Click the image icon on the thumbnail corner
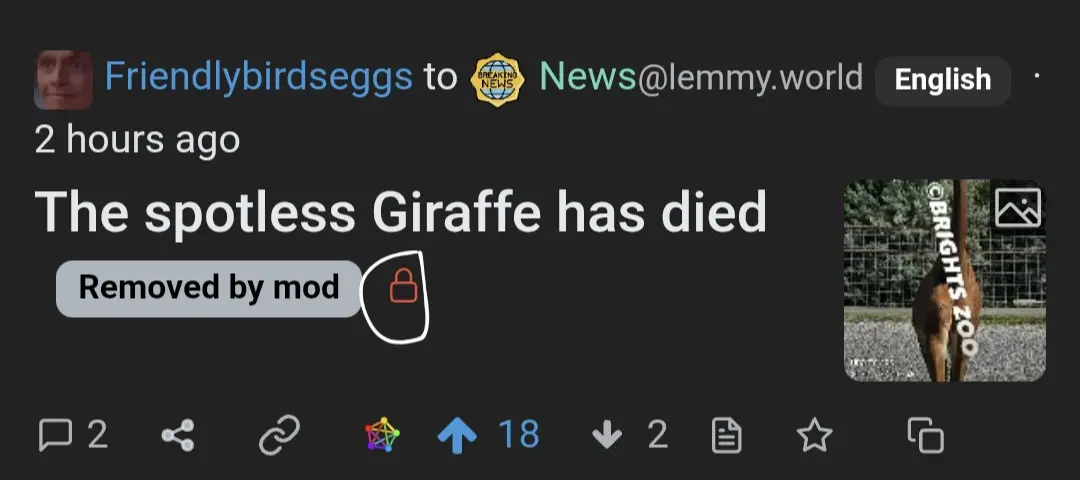 tap(1018, 207)
